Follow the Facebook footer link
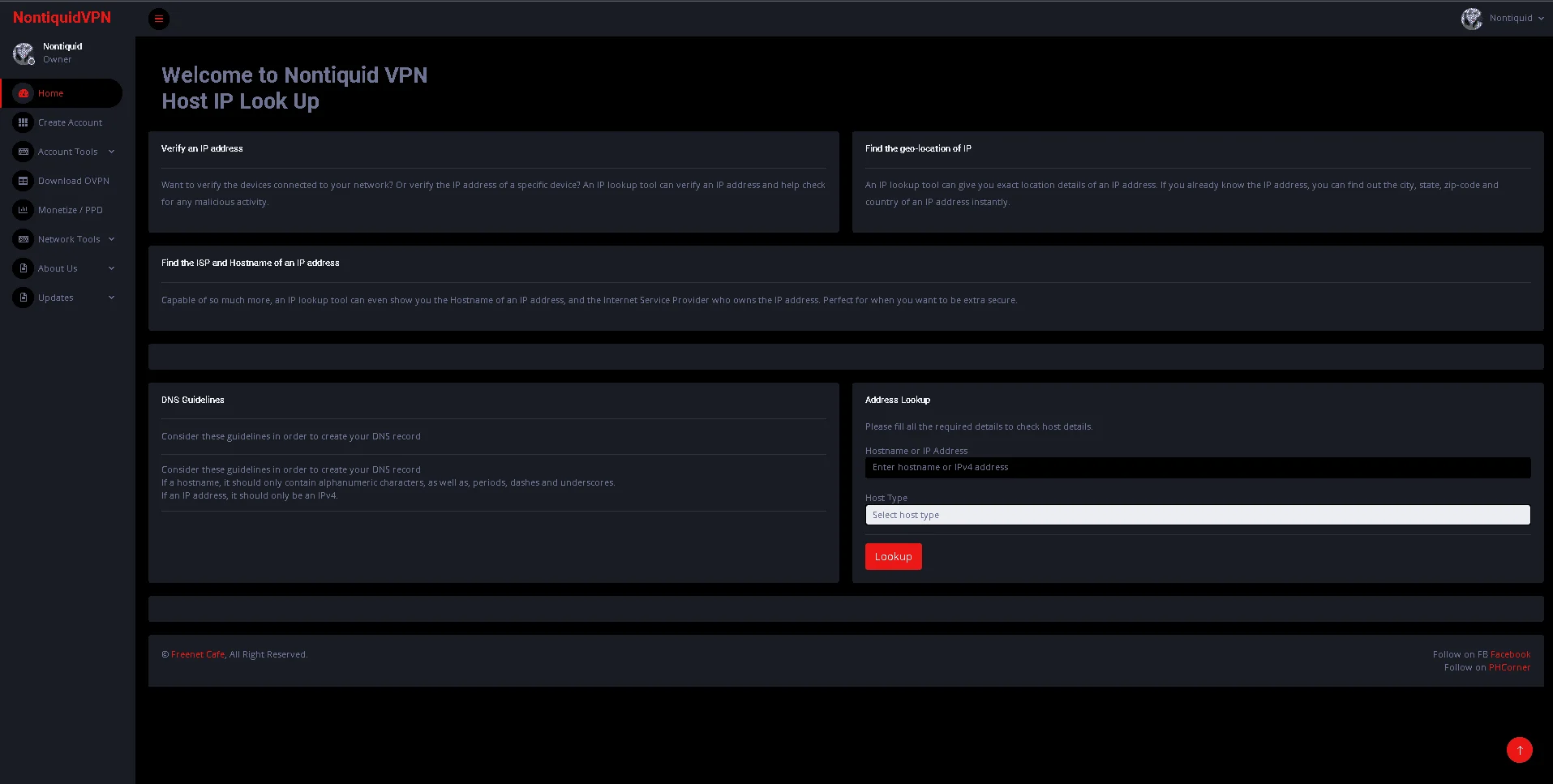The width and height of the screenshot is (1553, 784). [1510, 654]
